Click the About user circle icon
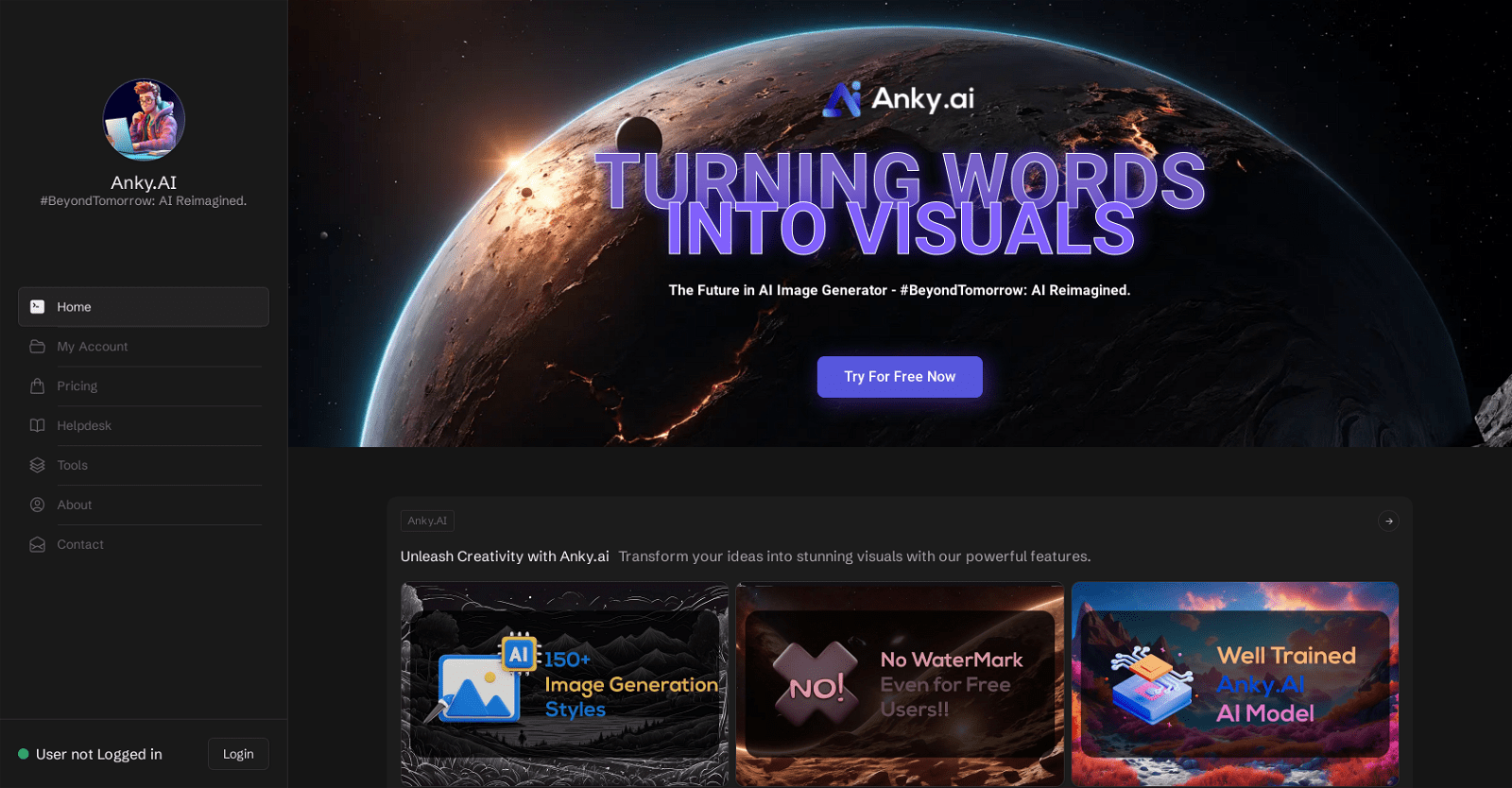Image resolution: width=1512 pixels, height=788 pixels. [x=38, y=505]
